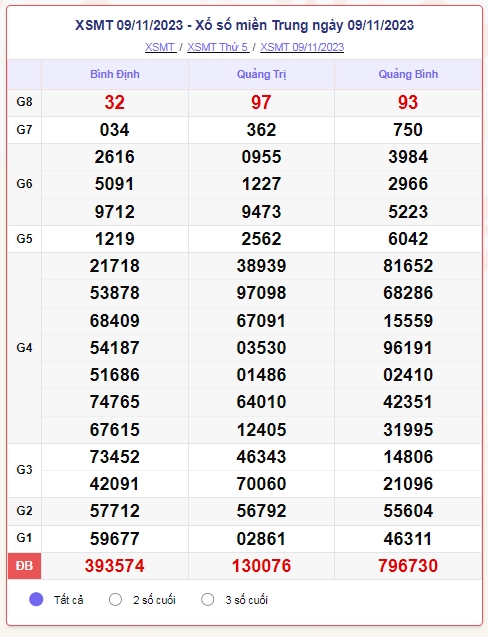Click G4 number 67615
The image size is (488, 637).
115,430
